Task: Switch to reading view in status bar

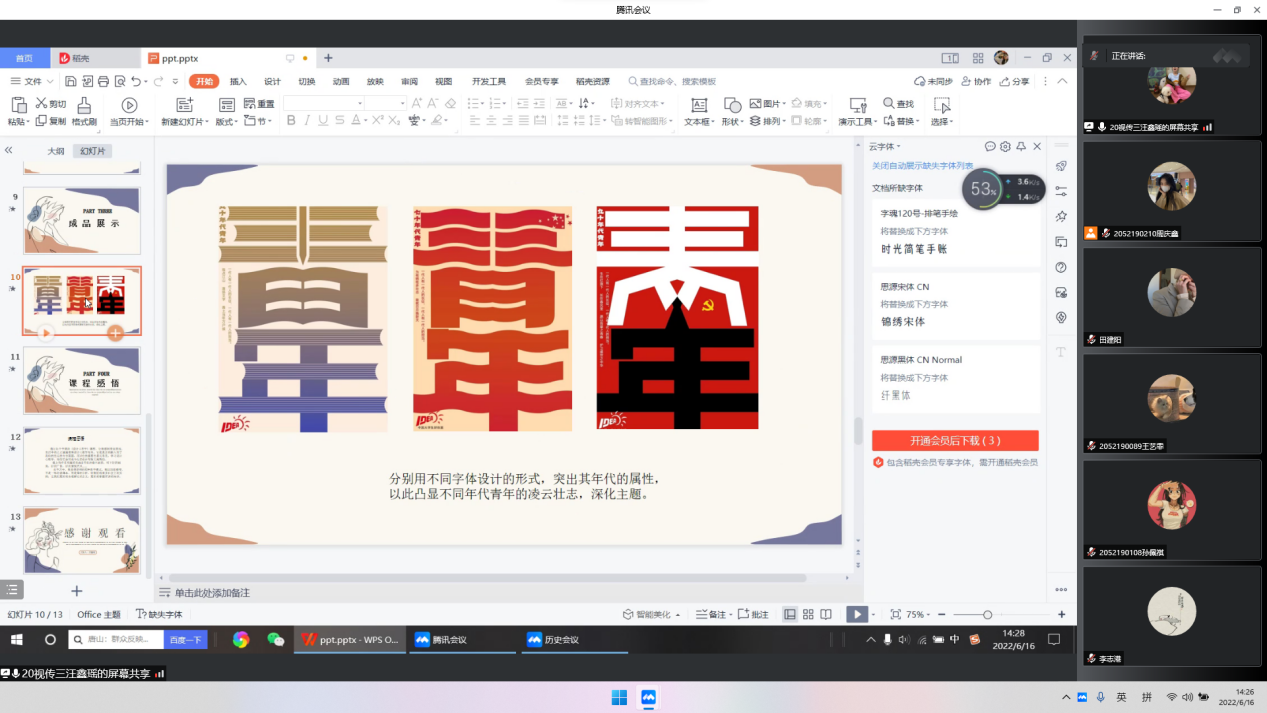Action: click(827, 615)
